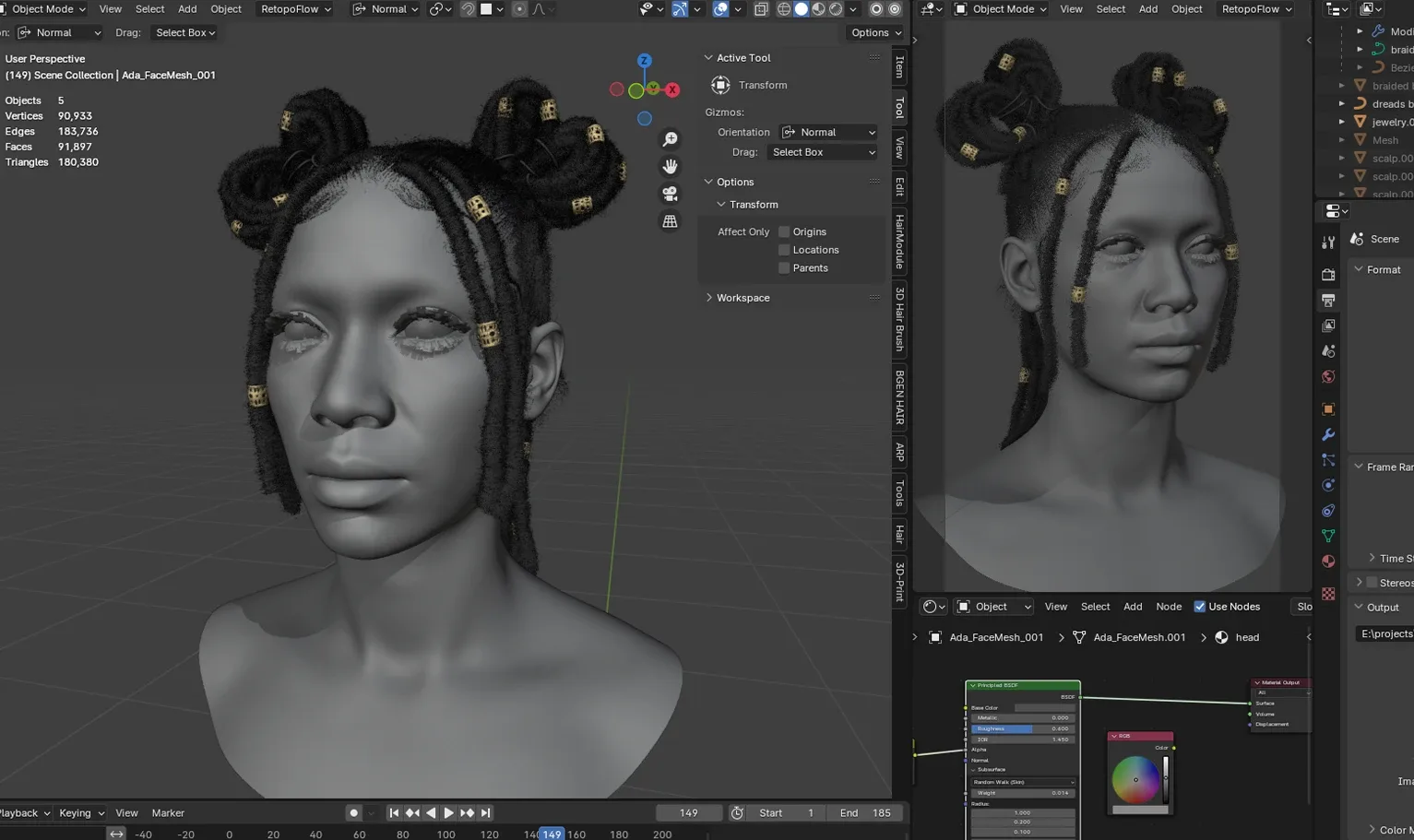Open the Object properties orange square icon
Viewport: 1414px width, 840px height.
pos(1328,408)
